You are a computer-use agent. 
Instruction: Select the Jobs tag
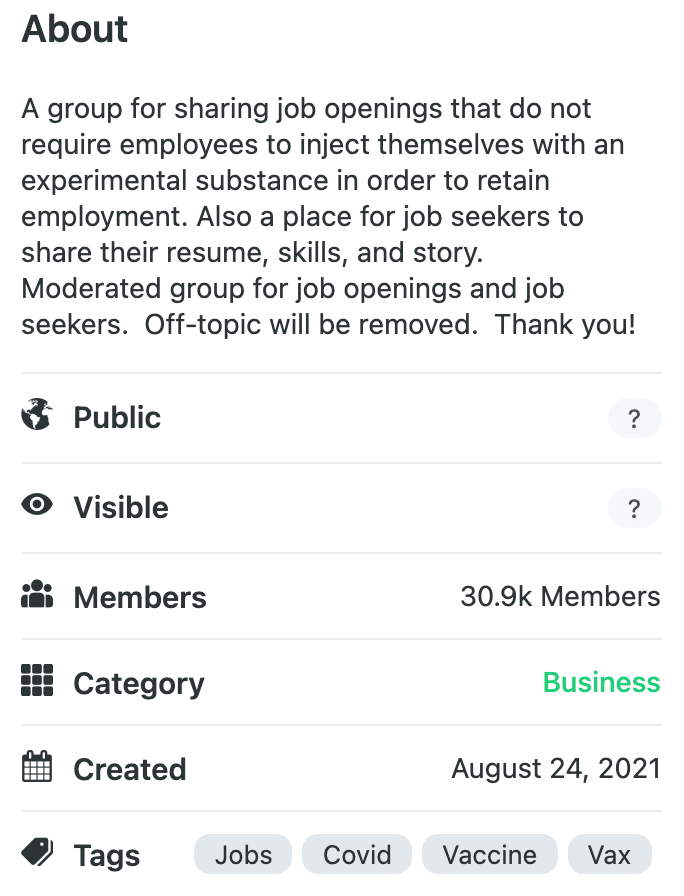coord(243,855)
